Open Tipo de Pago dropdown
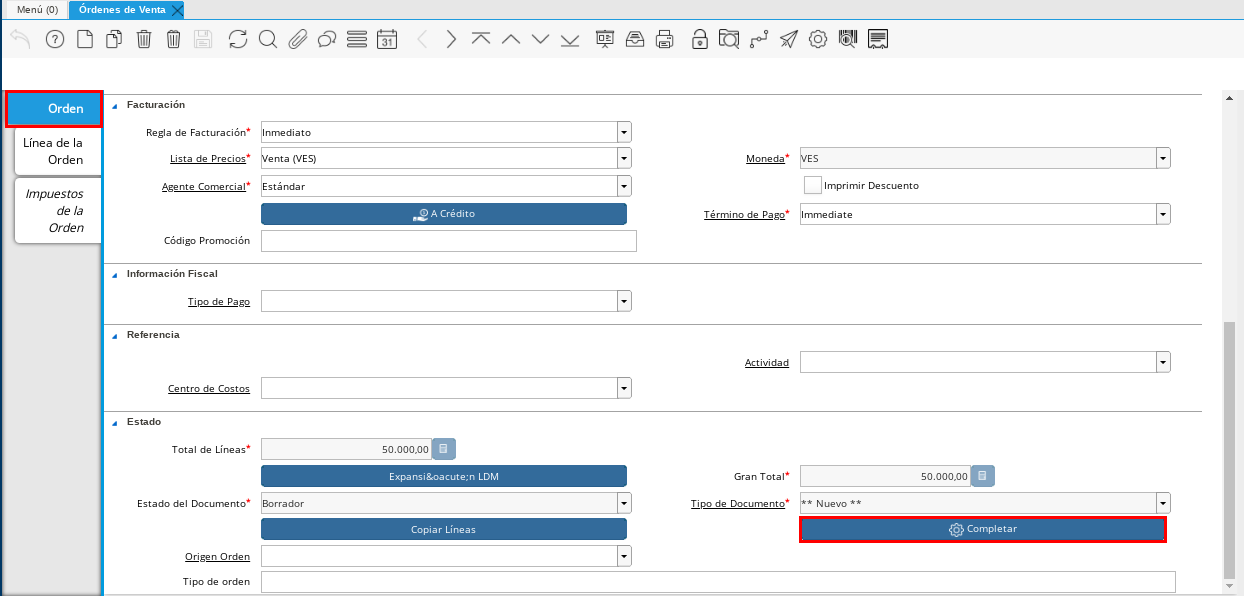The width and height of the screenshot is (1244, 596). [624, 301]
